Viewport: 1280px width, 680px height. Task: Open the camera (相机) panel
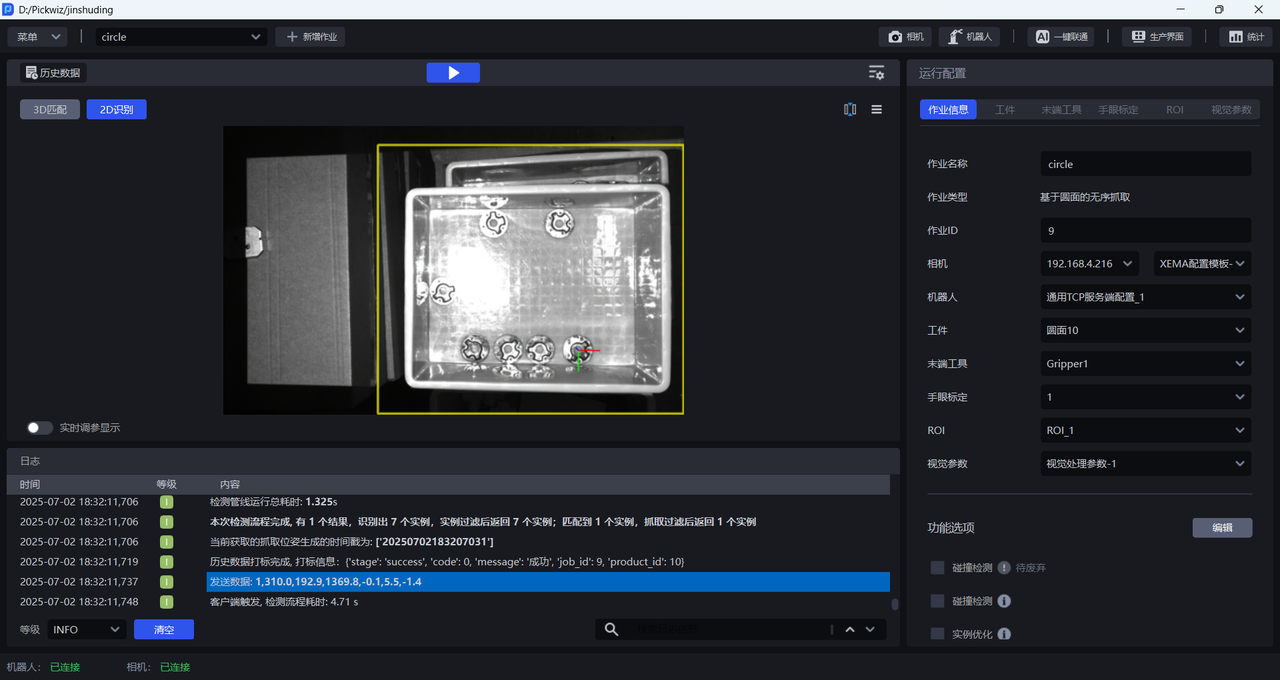point(905,37)
